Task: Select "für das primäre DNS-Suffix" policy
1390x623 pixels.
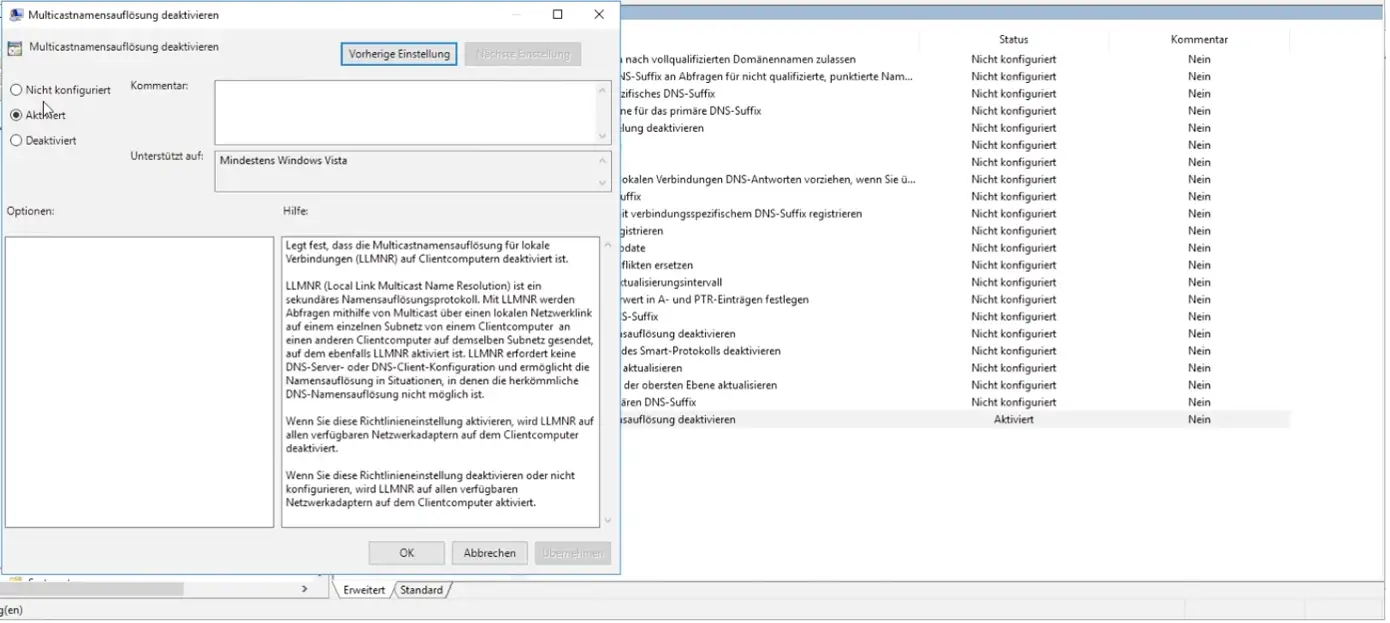Action: [x=954, y=111]
